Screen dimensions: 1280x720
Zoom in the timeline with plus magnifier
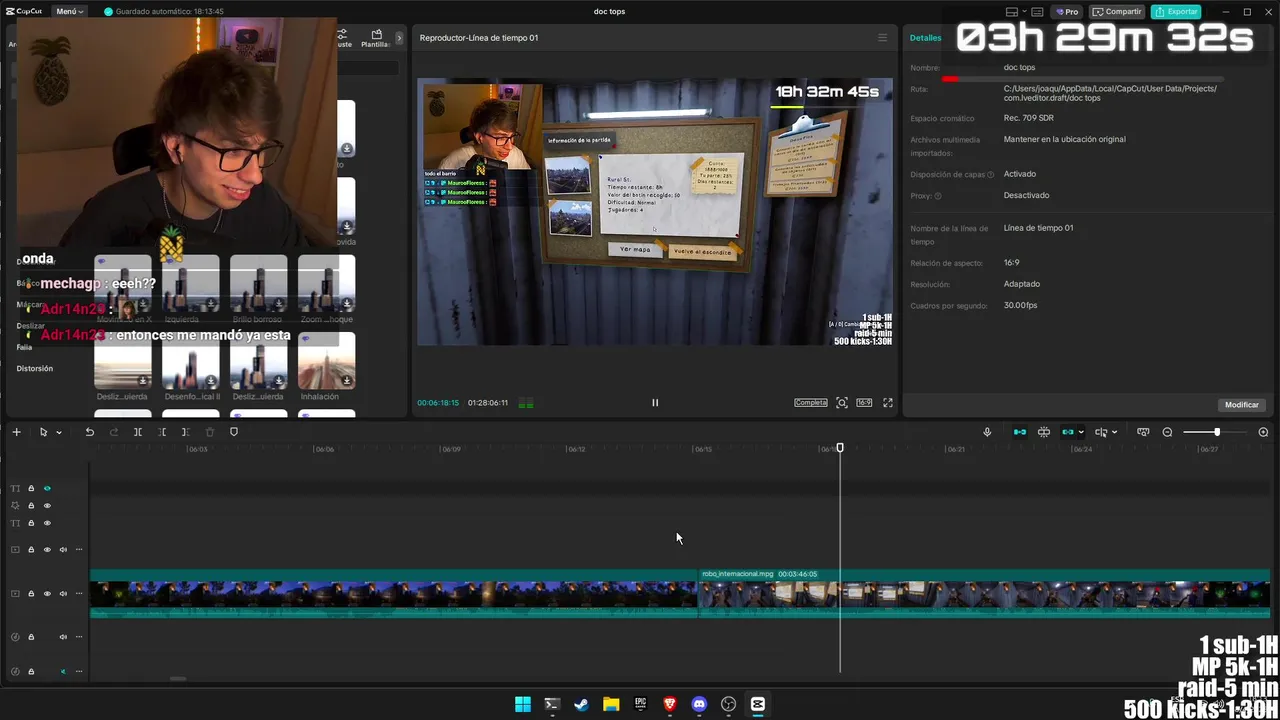(1263, 432)
